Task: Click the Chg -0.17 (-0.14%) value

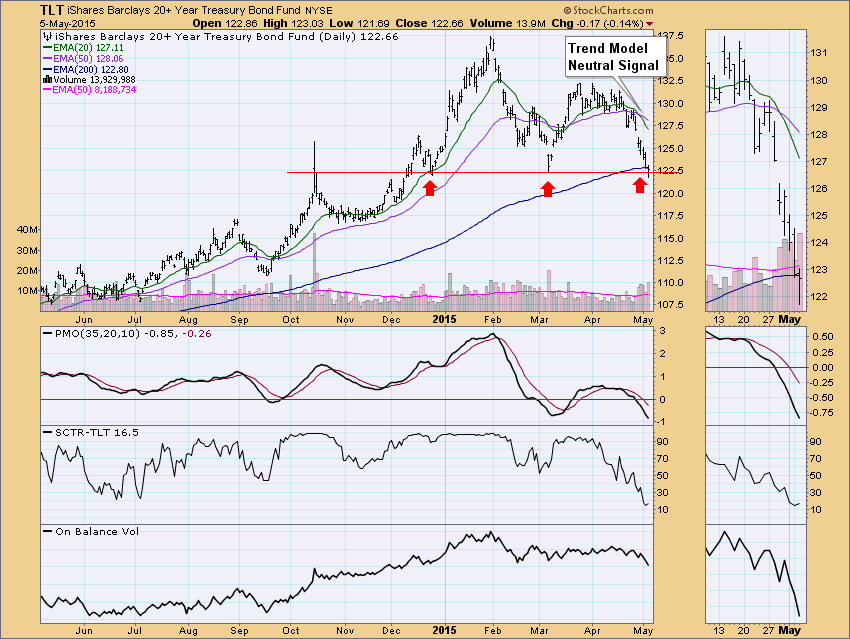Action: point(597,23)
